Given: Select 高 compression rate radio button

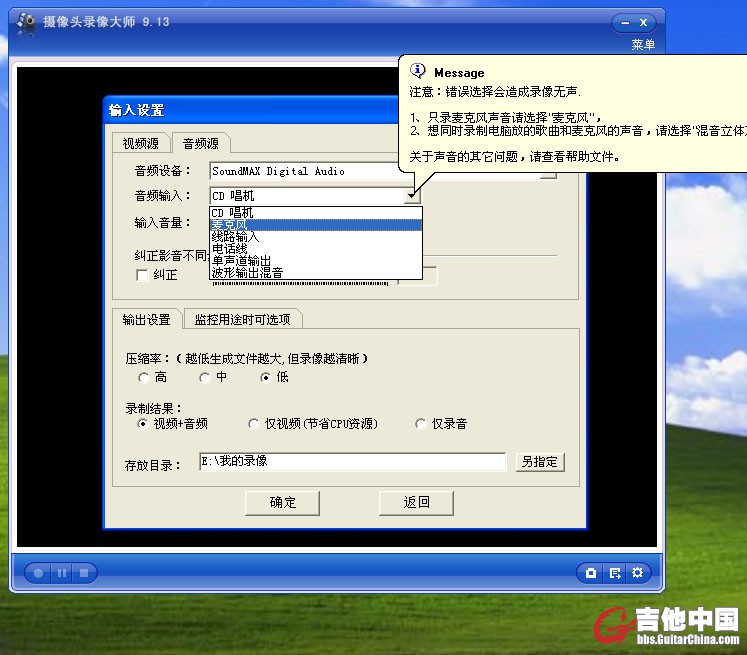Looking at the screenshot, I should [143, 378].
